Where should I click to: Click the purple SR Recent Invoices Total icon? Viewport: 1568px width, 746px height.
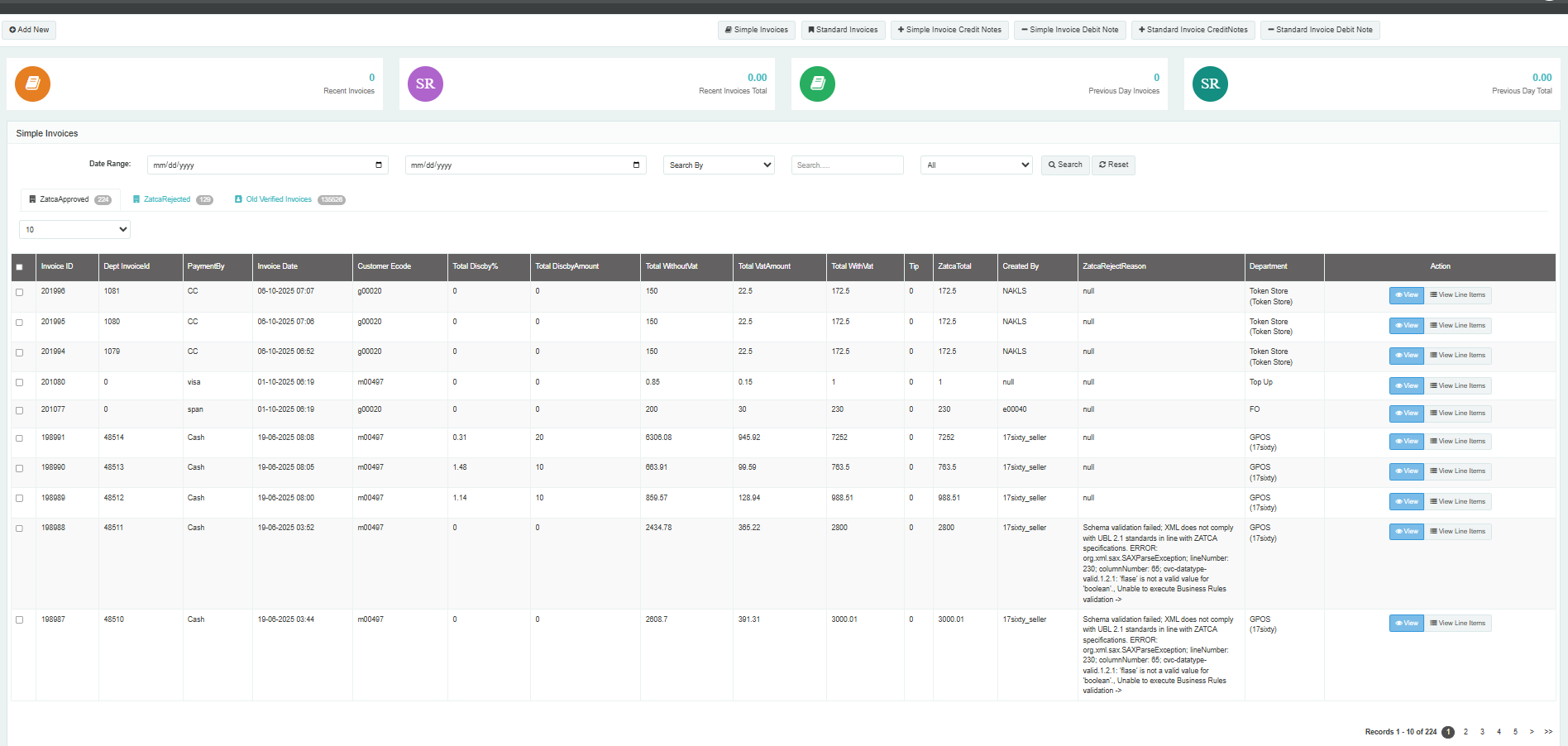point(425,84)
